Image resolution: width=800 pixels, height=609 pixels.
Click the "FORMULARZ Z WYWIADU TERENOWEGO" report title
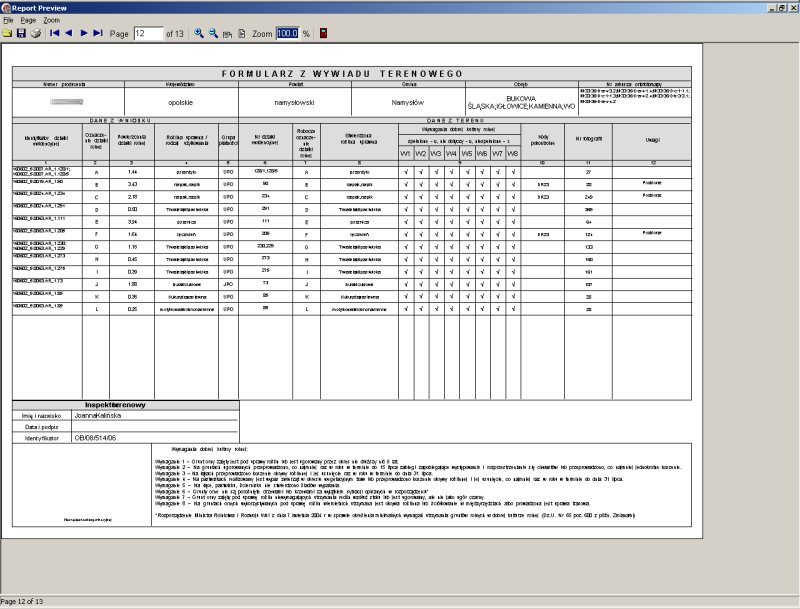click(x=342, y=74)
